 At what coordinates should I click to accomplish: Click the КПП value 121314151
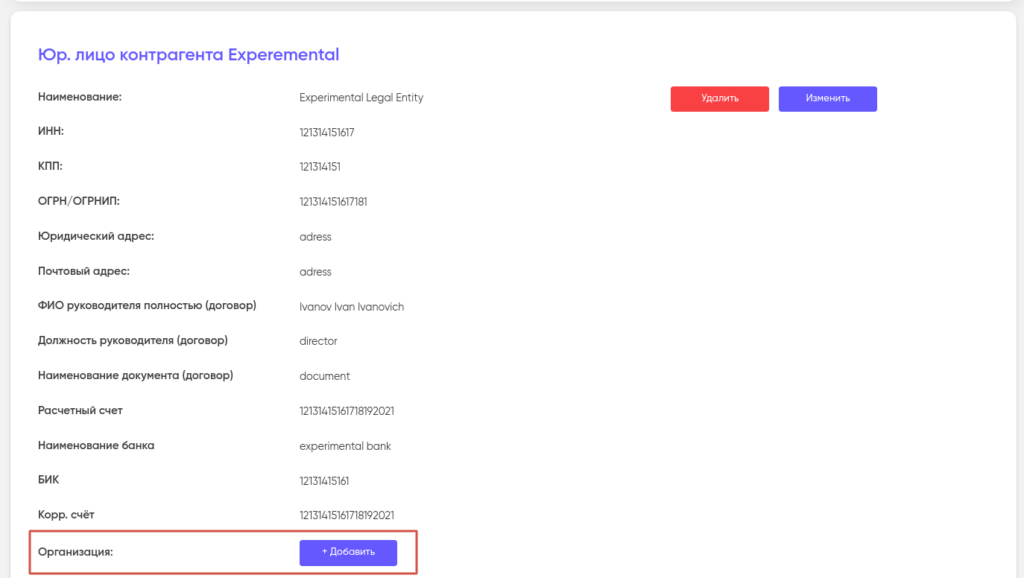[320, 167]
